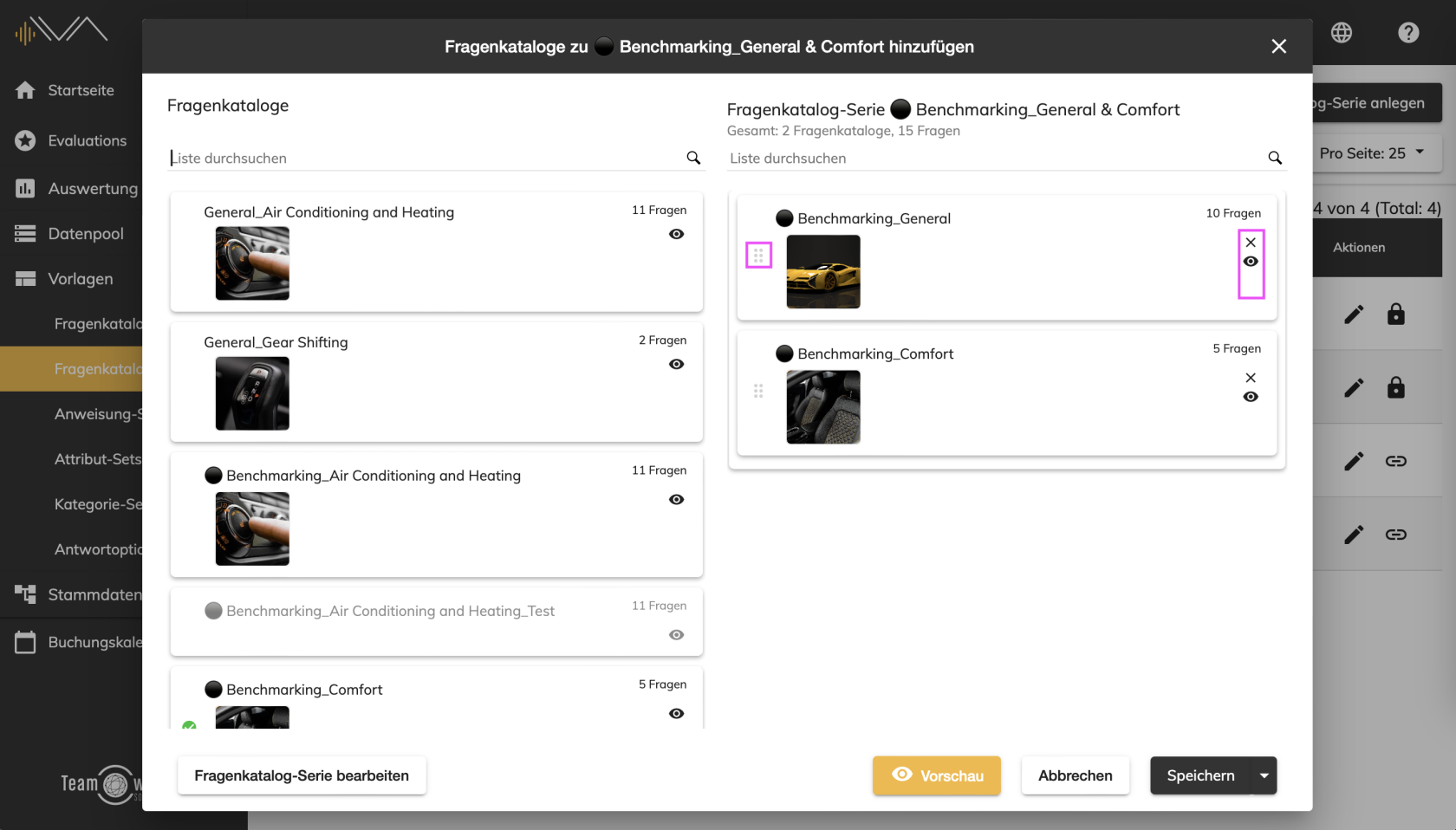The image size is (1456, 830).
Task: Click Fragenkatalog-Serie bearbeiten button
Action: (302, 775)
